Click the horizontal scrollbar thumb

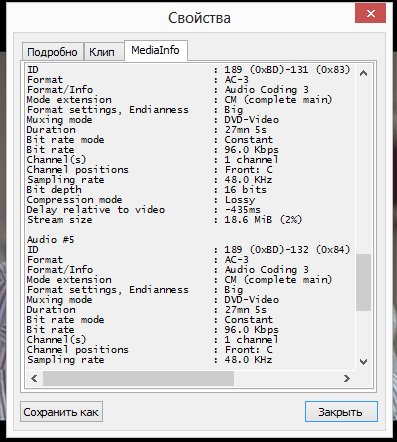pyautogui.click(x=138, y=378)
